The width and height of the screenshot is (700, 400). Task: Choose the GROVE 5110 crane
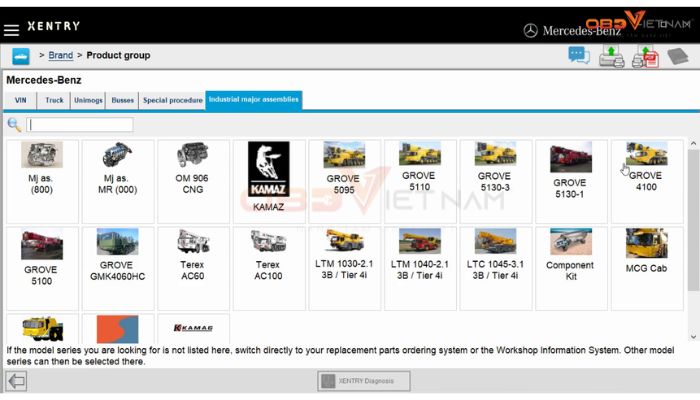(420, 181)
